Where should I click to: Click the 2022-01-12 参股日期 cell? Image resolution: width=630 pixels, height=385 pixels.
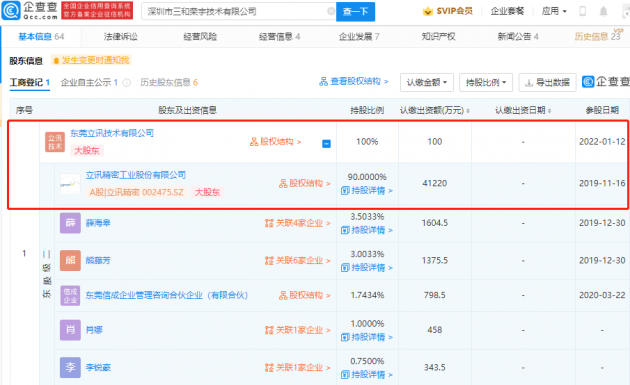pos(602,141)
